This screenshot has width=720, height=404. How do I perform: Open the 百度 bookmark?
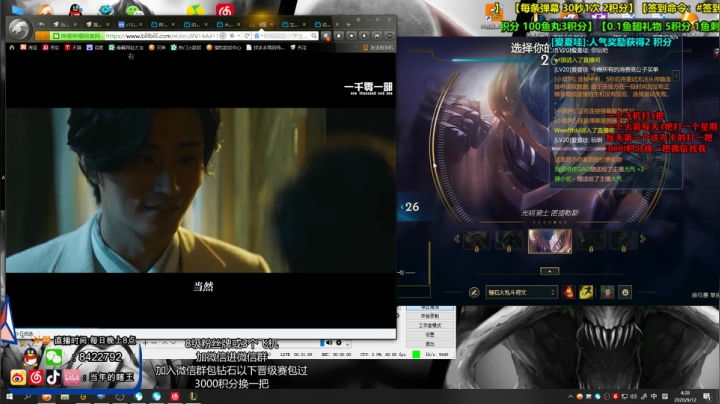95,47
